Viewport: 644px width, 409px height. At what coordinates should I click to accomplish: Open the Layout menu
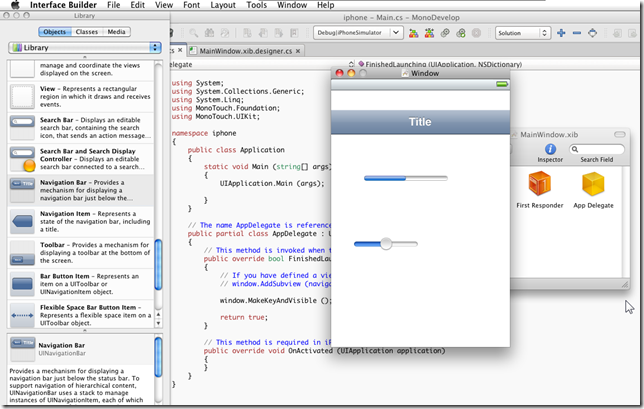(223, 5)
